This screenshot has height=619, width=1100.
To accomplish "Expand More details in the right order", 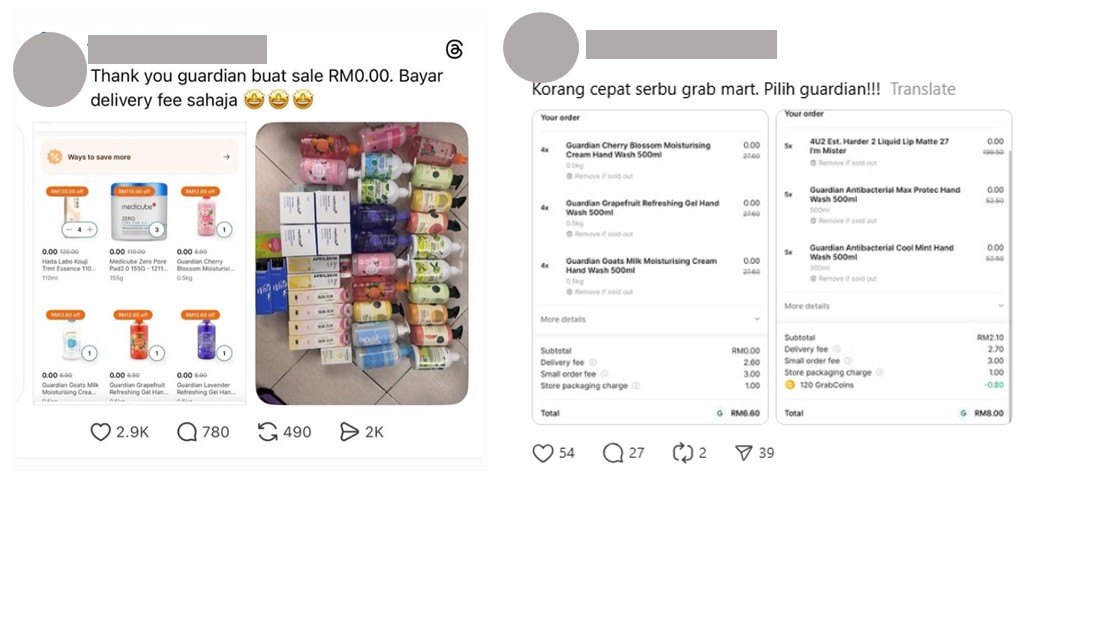I will [894, 306].
